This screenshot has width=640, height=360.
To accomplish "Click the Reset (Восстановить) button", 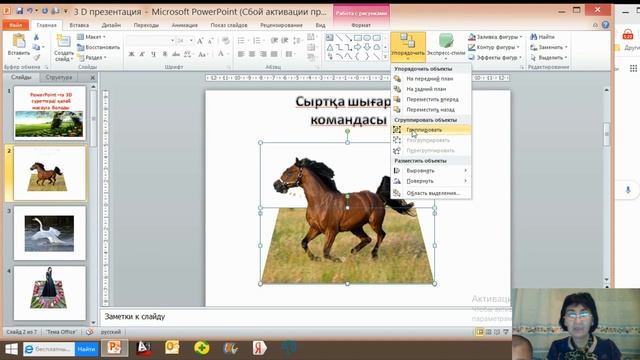I will (99, 47).
